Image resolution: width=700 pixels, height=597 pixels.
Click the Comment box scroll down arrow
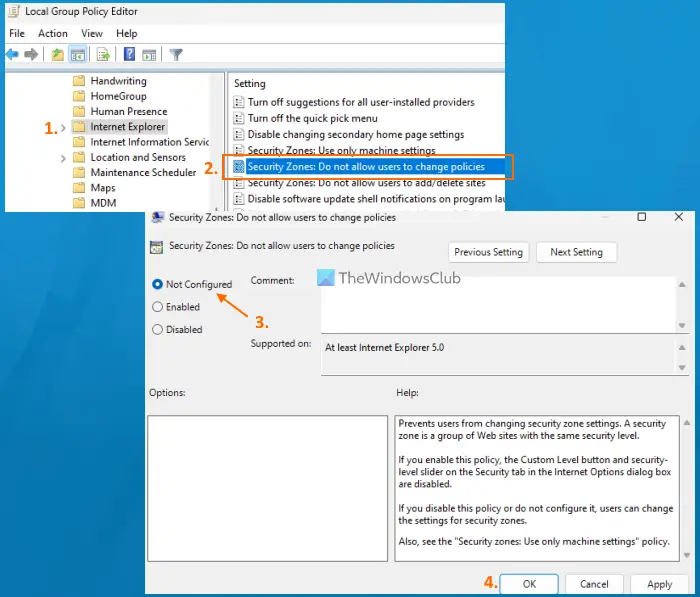[682, 326]
